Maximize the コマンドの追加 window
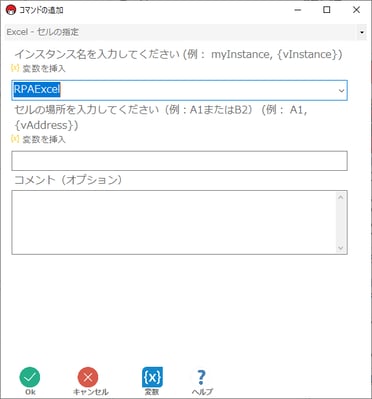 tap(327, 10)
